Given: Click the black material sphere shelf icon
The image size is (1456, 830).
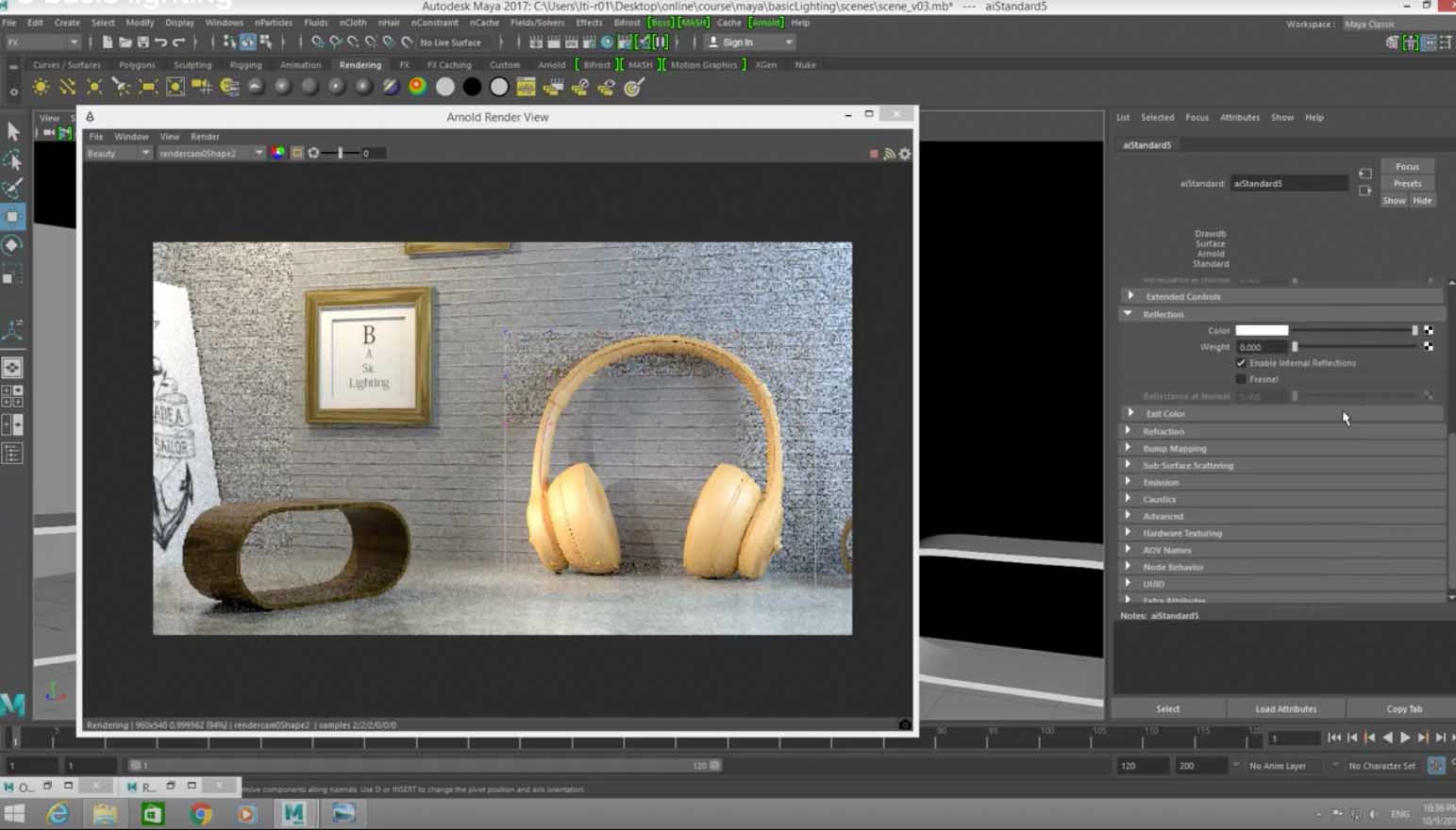Looking at the screenshot, I should pyautogui.click(x=472, y=87).
